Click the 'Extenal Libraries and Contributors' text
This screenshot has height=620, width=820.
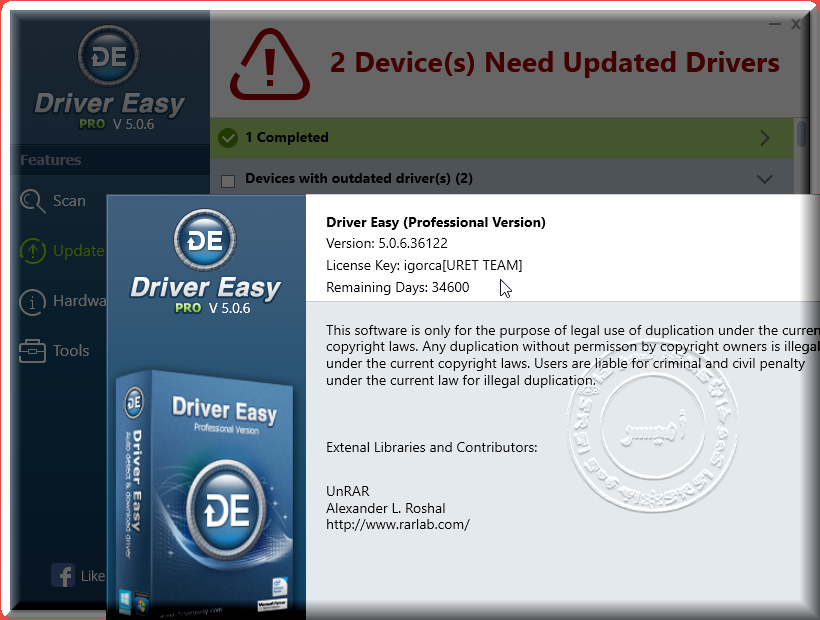pyautogui.click(x=431, y=447)
